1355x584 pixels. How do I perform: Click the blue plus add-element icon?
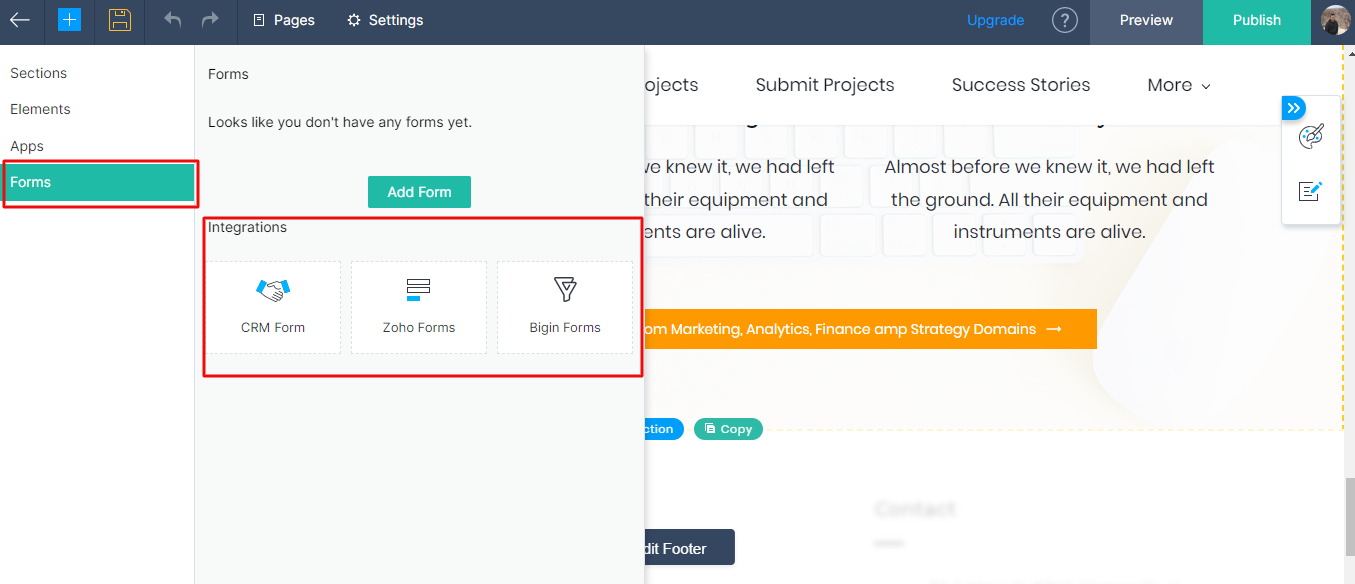[69, 20]
